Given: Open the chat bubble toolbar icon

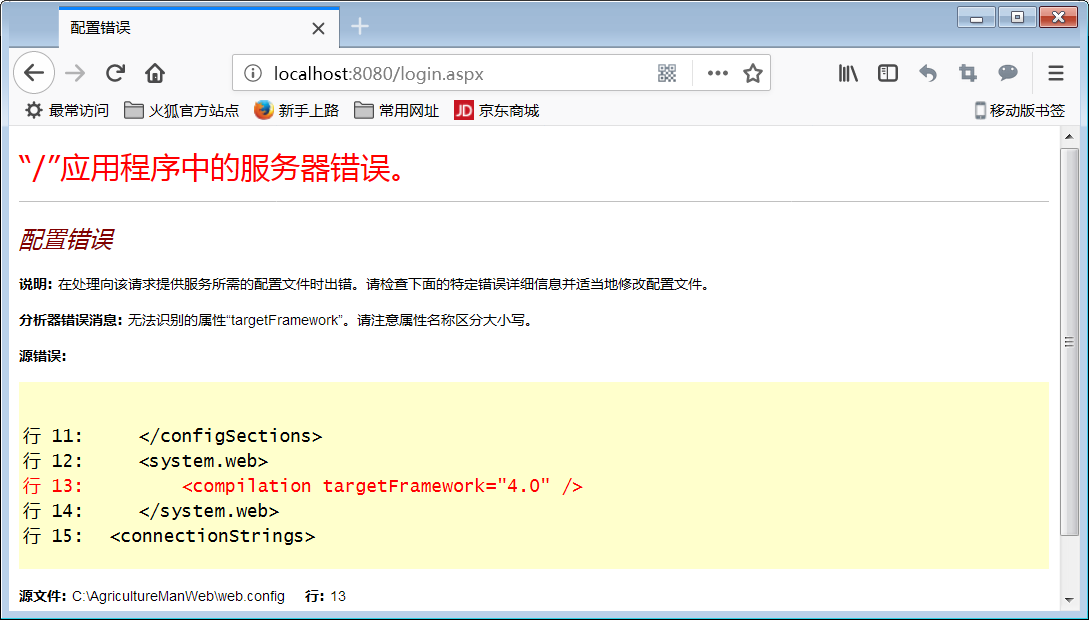Looking at the screenshot, I should pyautogui.click(x=1008, y=73).
